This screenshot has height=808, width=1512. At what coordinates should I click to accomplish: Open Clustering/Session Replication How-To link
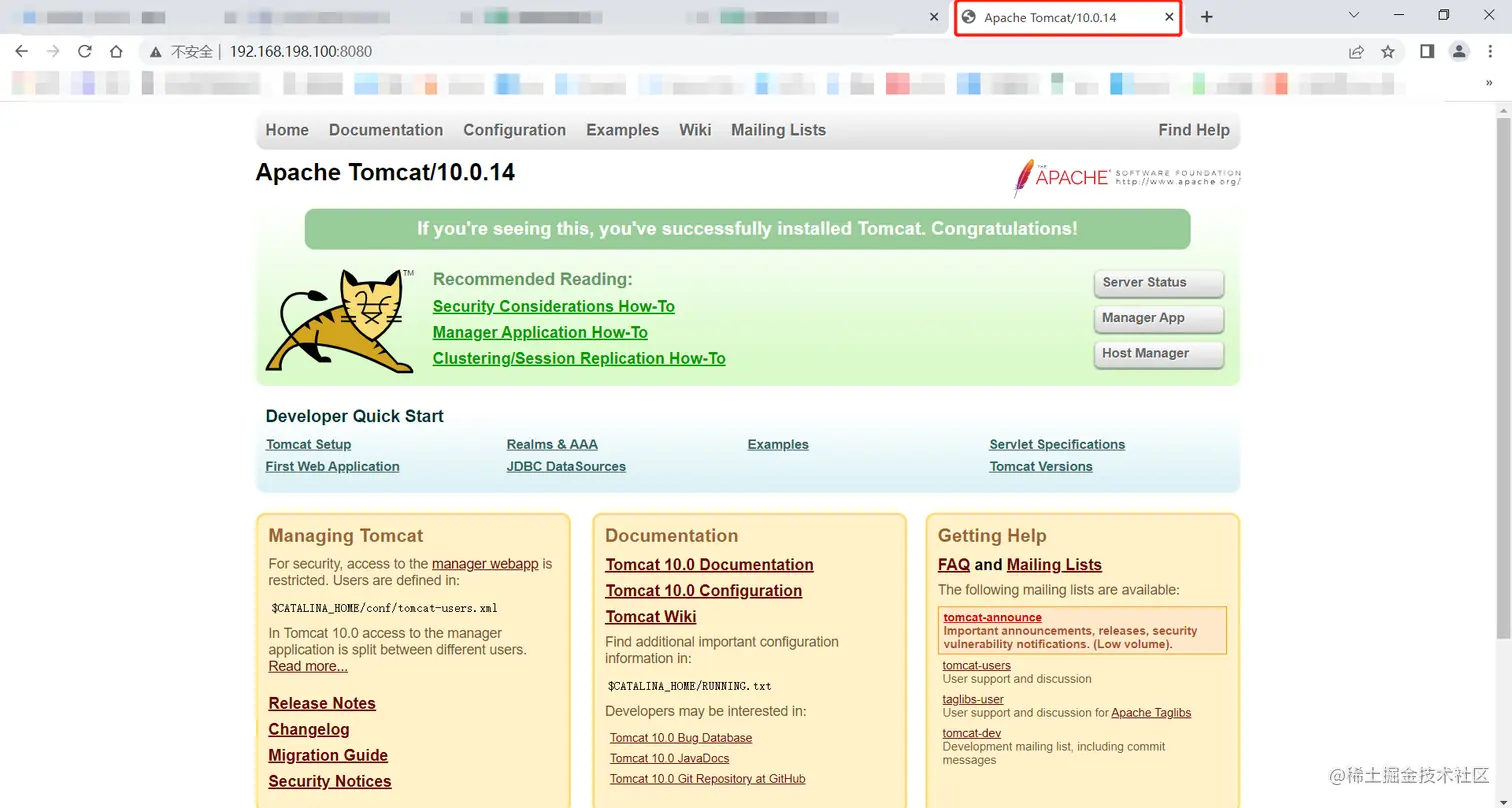(x=579, y=358)
